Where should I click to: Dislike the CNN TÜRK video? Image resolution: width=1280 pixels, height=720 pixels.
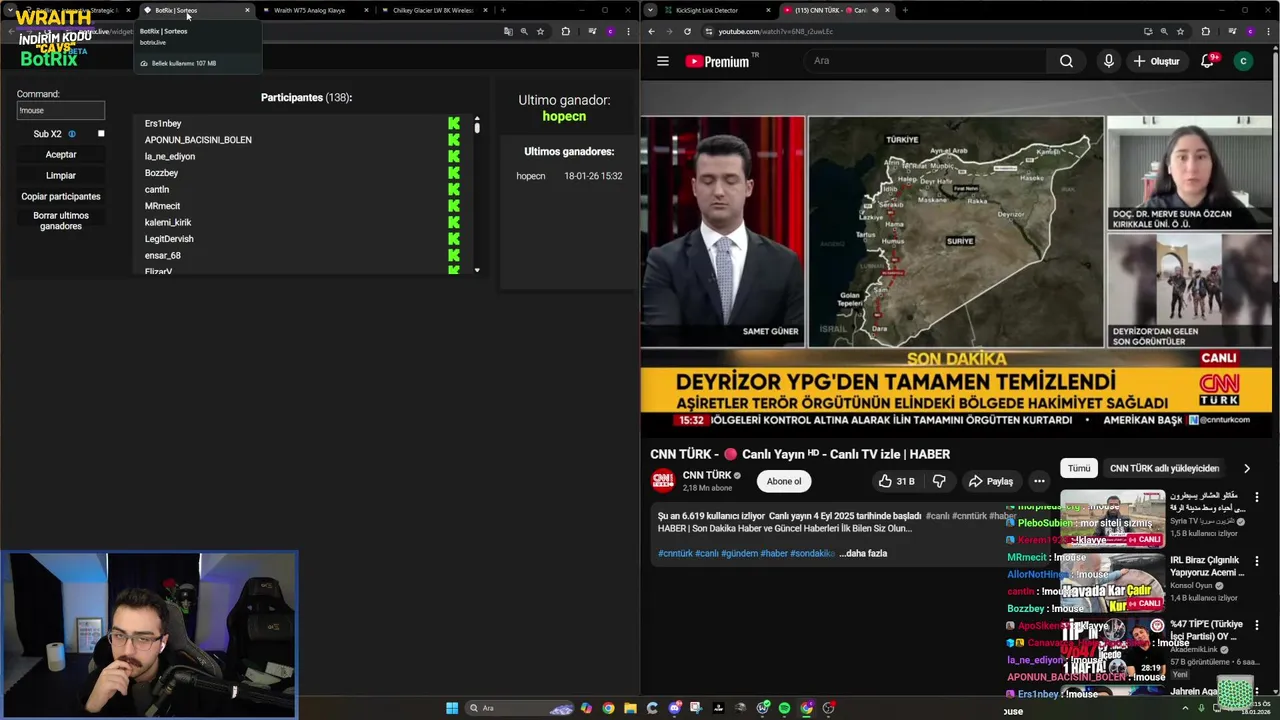[939, 481]
